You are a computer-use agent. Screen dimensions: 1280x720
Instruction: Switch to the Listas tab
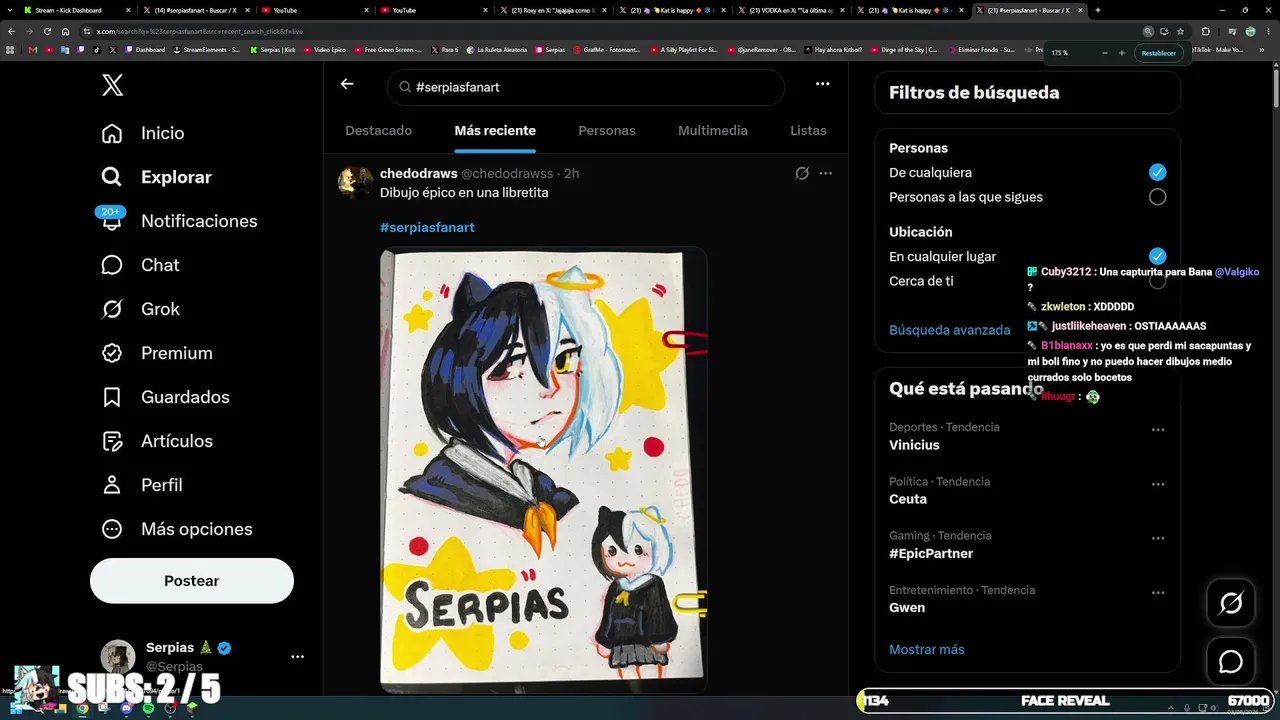point(808,131)
